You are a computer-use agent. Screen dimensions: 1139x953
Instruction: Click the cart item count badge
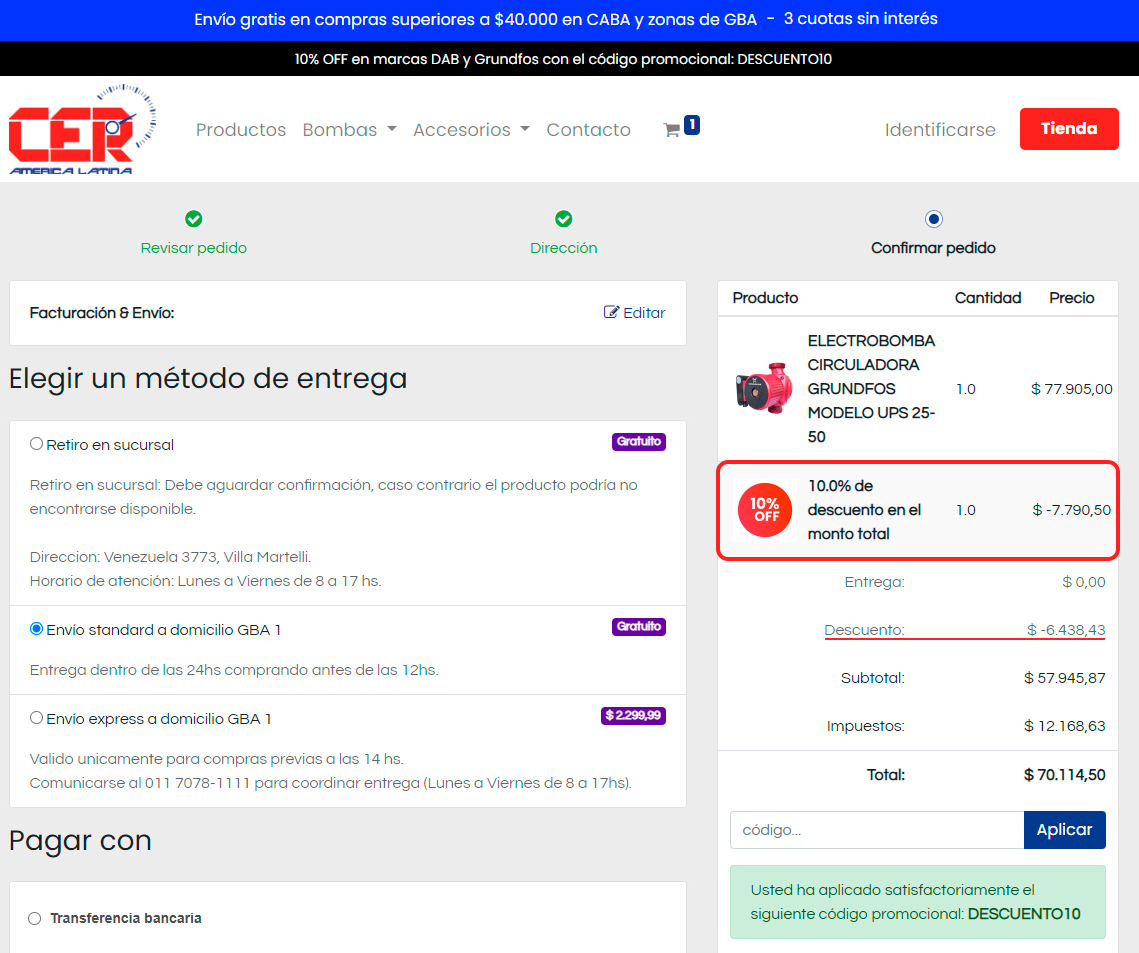point(692,125)
